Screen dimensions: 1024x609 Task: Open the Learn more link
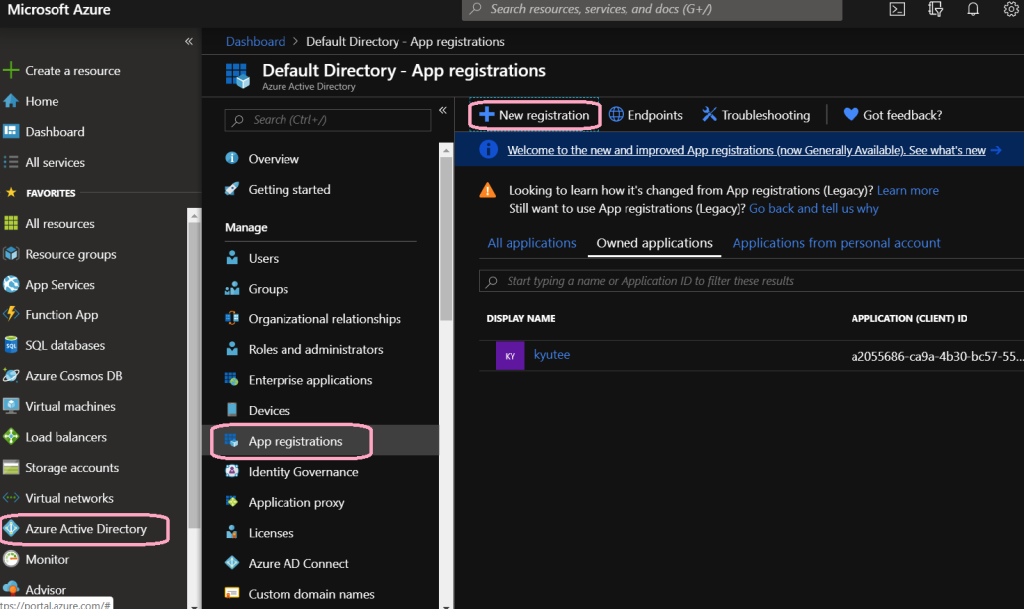(908, 190)
